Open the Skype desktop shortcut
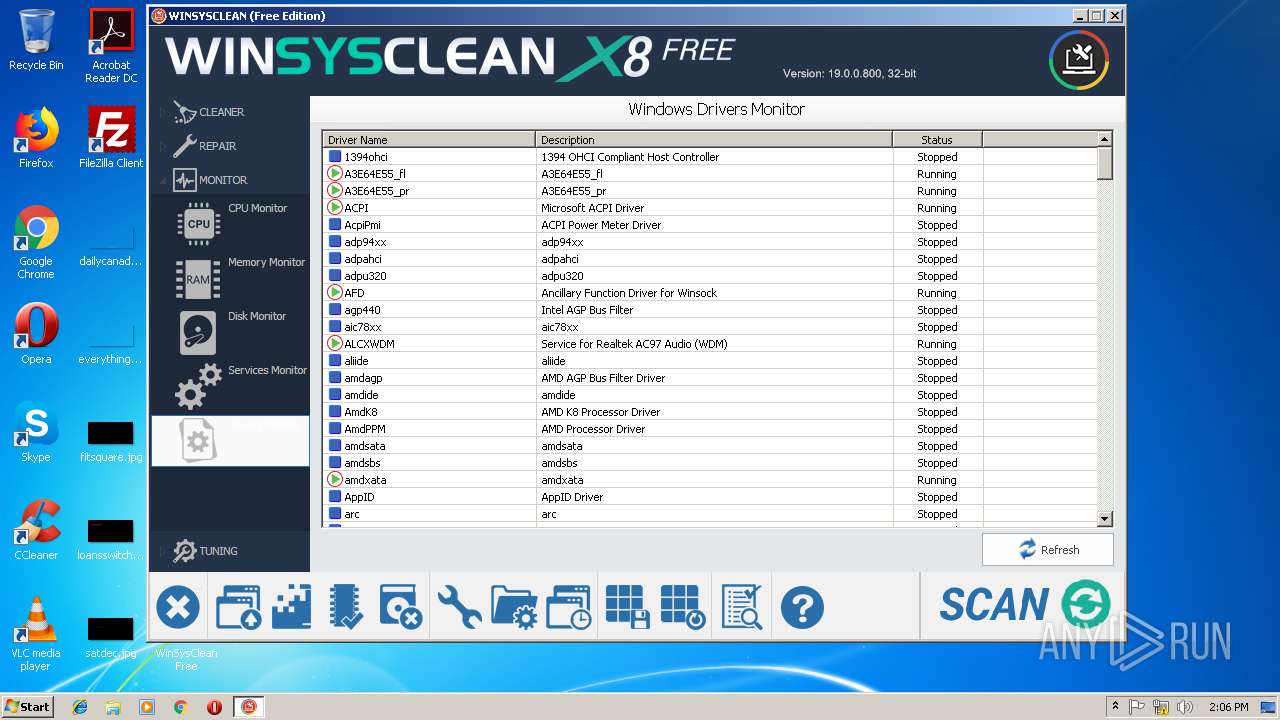This screenshot has height=720, width=1280. pyautogui.click(x=36, y=432)
